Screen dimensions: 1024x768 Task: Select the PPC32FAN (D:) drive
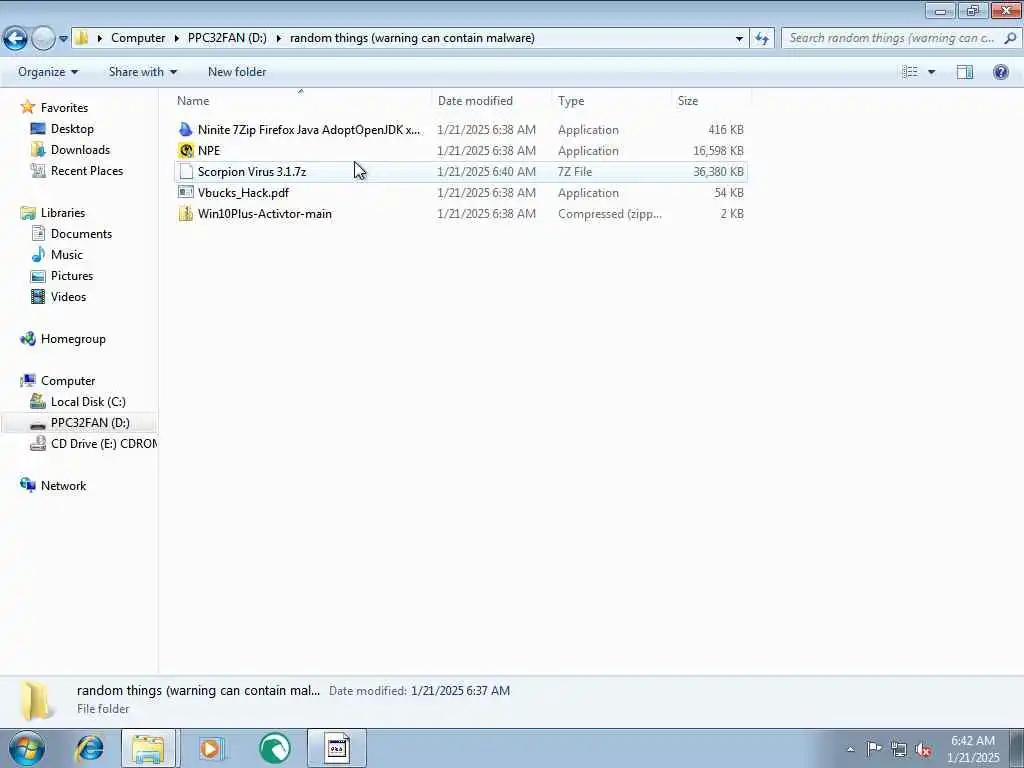[90, 423]
